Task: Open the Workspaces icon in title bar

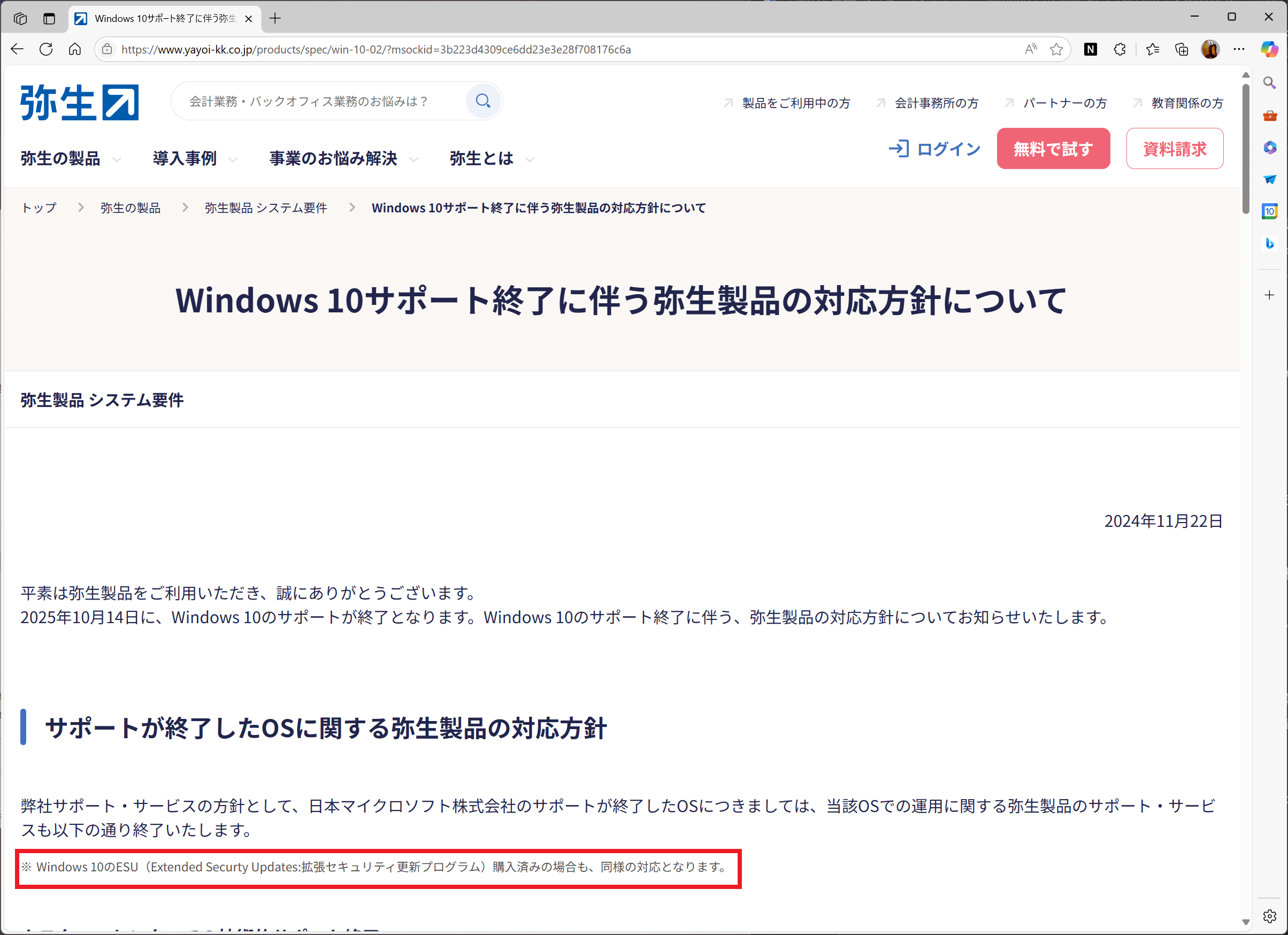Action: (x=20, y=18)
